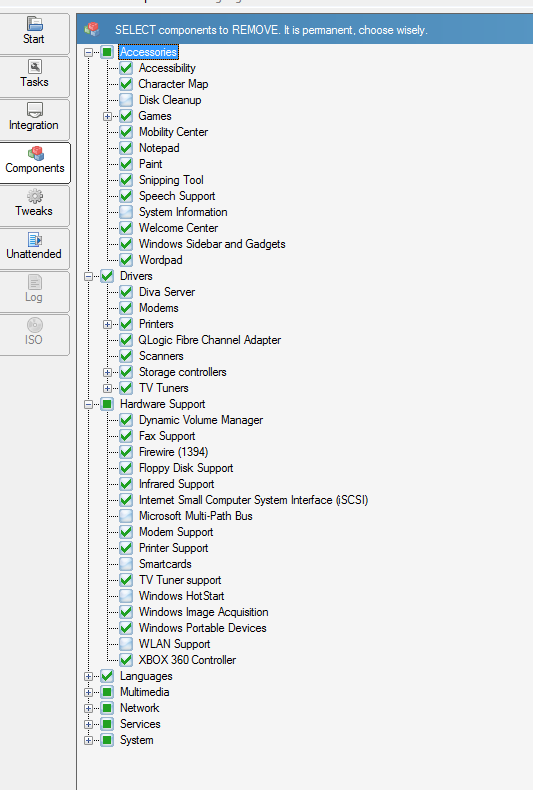This screenshot has width=533, height=790.
Task: Expand the Storage controllers node
Action: click(x=107, y=372)
